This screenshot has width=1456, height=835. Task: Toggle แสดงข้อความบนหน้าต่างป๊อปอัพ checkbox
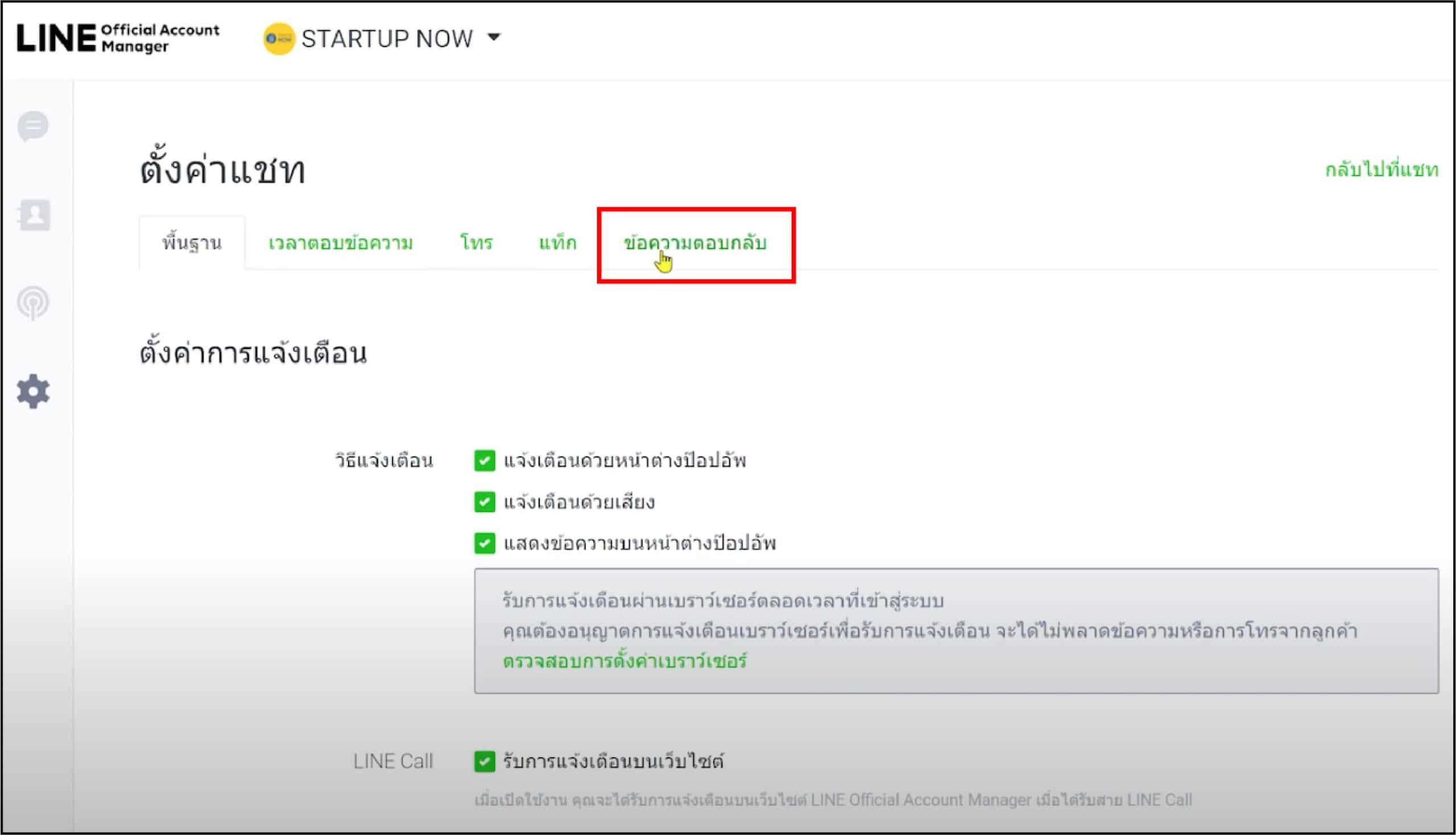485,543
